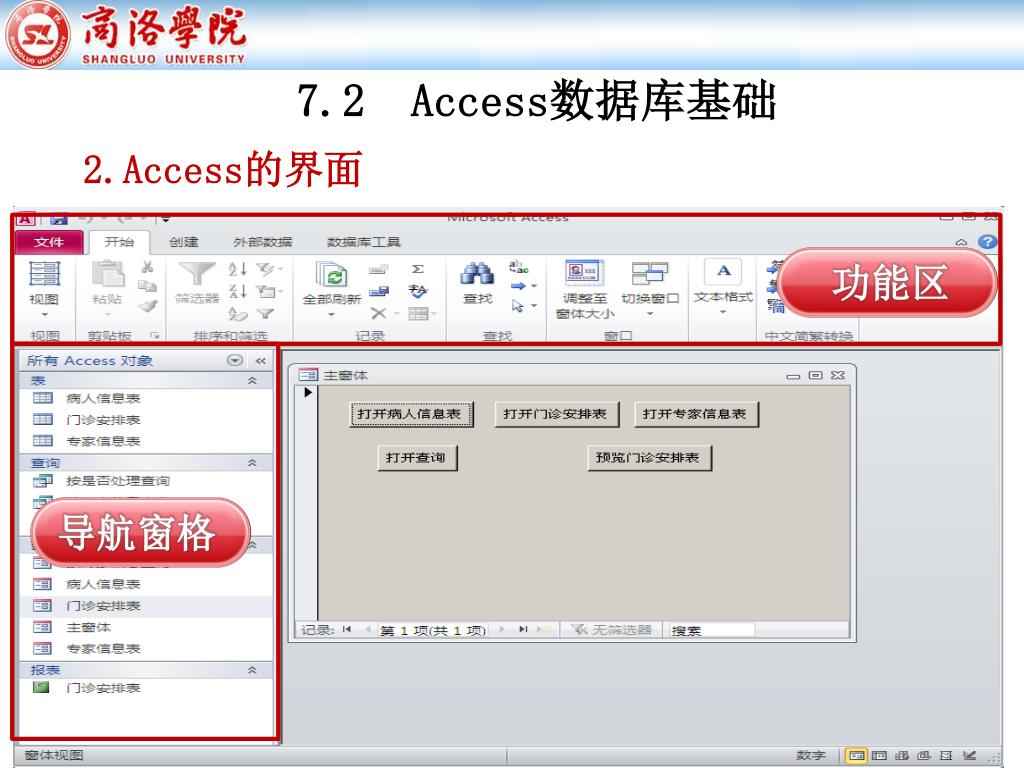Click the 打开专家信息表 button
The image size is (1024, 768).
click(x=696, y=414)
